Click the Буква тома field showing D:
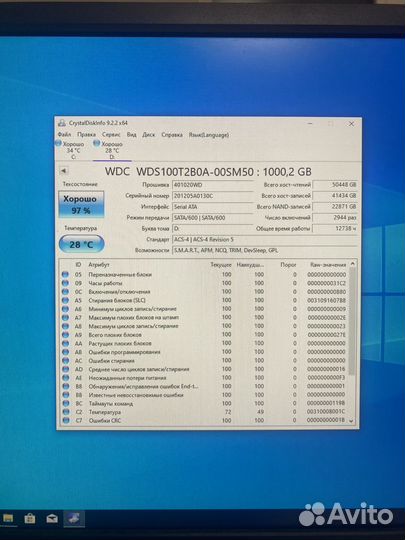This screenshot has width=405, height=540. [212, 228]
